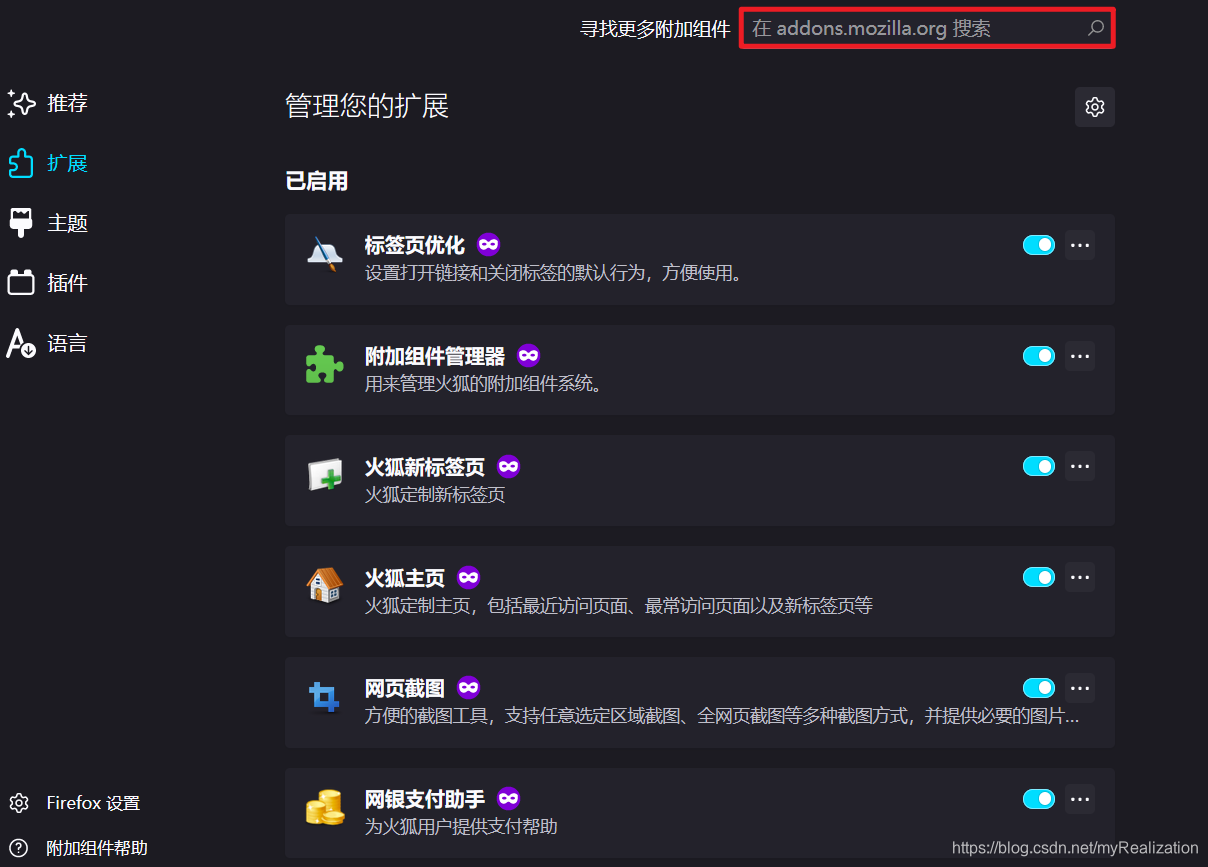
Task: Open the 标签页优化 extension title
Action: (415, 245)
